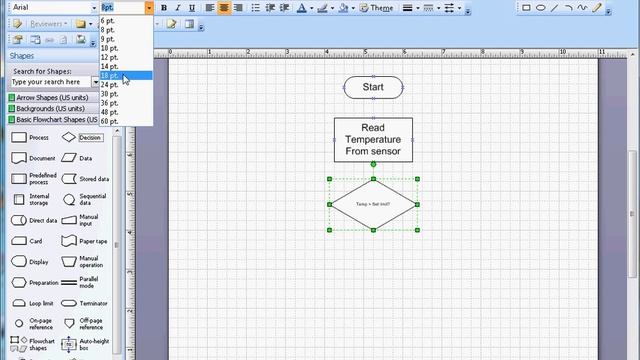This screenshot has height=360, width=640.
Task: Select the Terminator shape in stencil
Action: pos(84,303)
